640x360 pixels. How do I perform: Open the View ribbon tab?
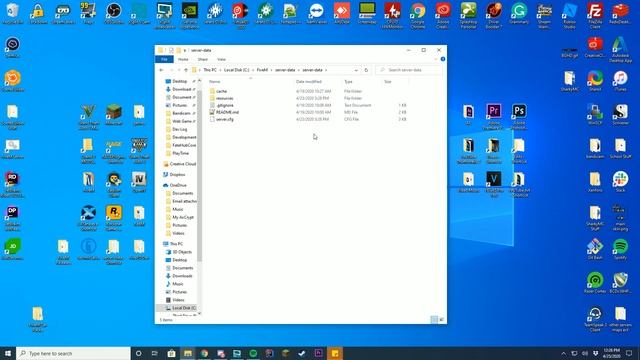pos(221,60)
